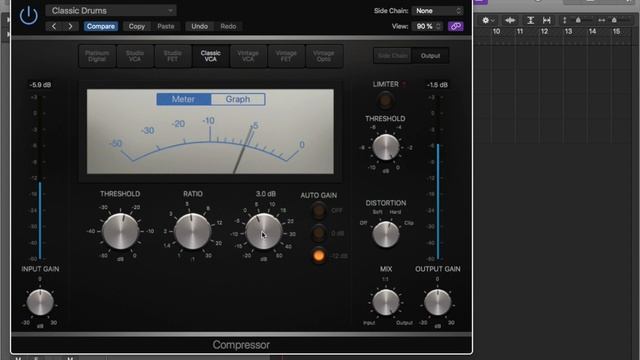Open the gear settings menu in the tracks area
The height and width of the screenshot is (360, 640).
point(487,20)
